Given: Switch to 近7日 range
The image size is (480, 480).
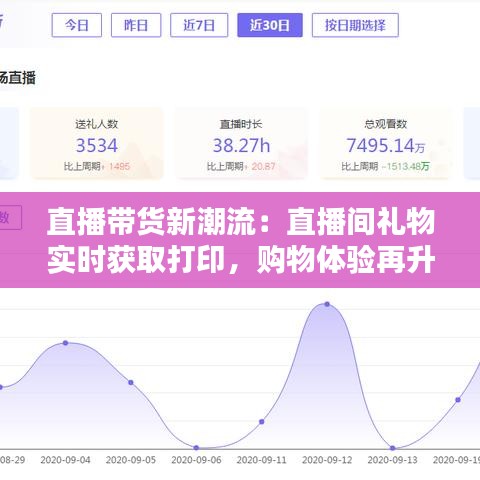Looking at the screenshot, I should coord(199,25).
